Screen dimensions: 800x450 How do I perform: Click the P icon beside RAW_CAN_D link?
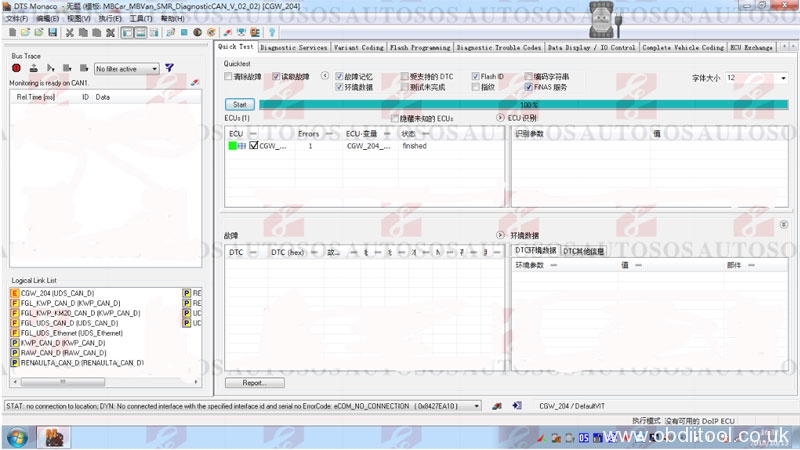pyautogui.click(x=15, y=353)
